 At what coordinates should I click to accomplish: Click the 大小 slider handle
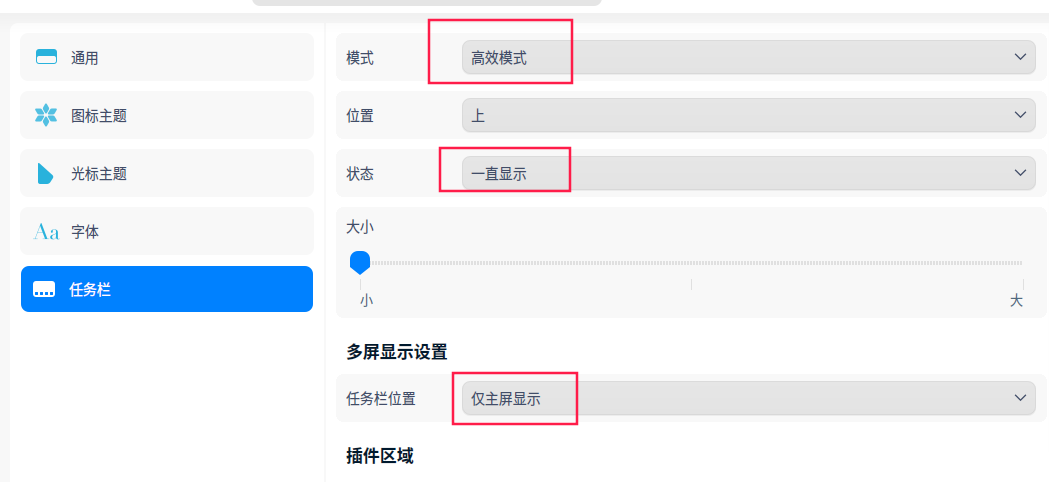tap(360, 263)
